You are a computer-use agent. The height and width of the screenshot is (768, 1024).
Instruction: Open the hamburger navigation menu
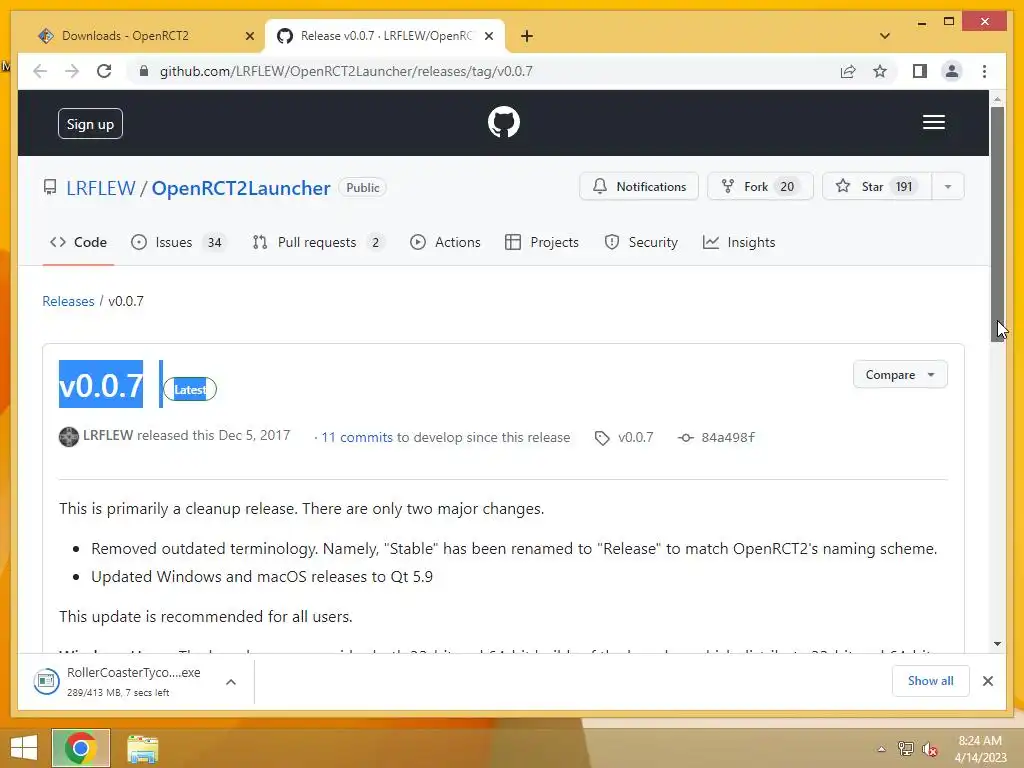[933, 122]
